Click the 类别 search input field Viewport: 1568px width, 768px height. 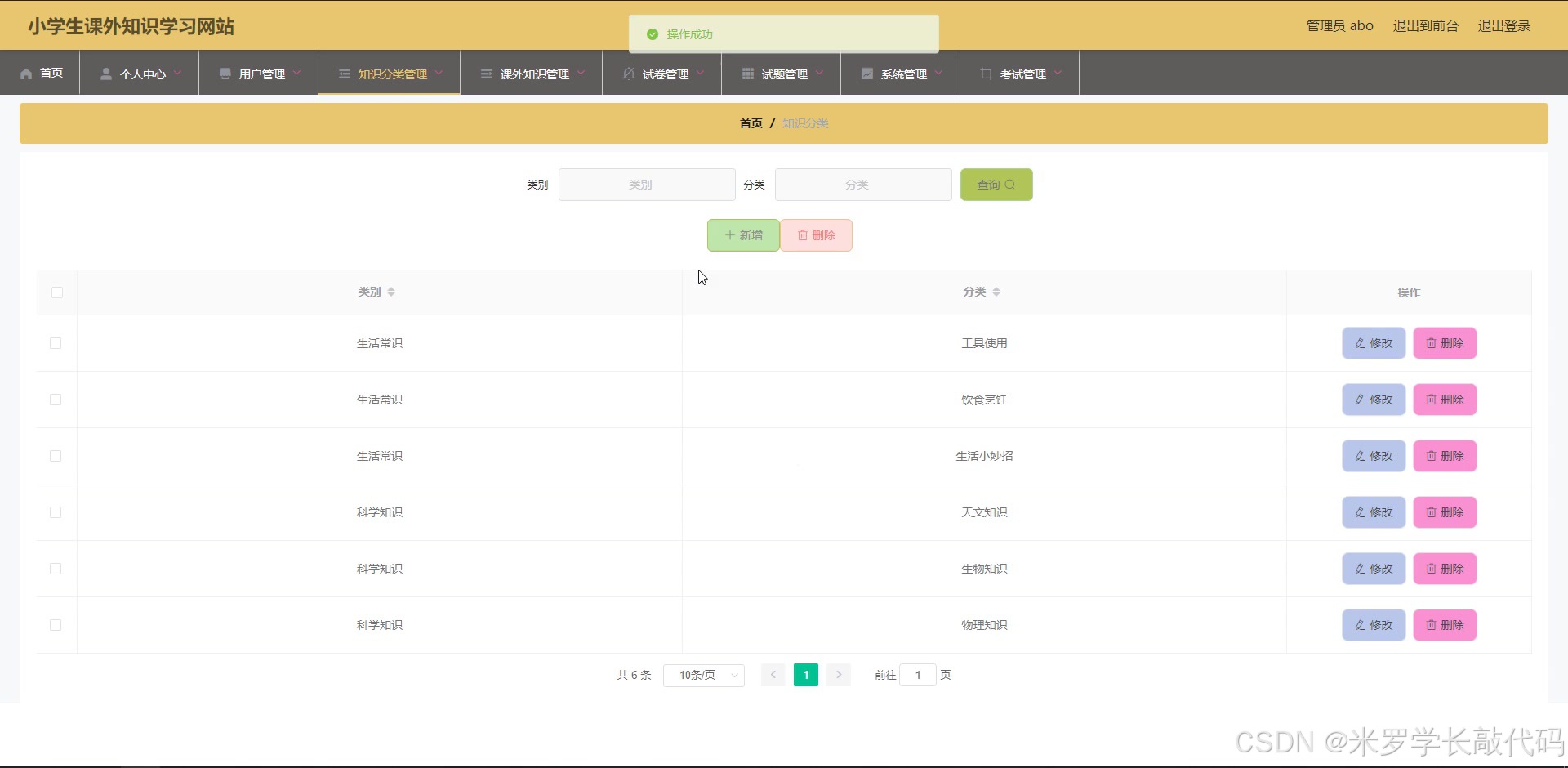point(647,185)
